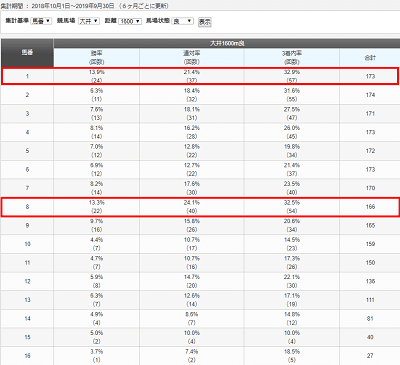This screenshot has width=400, height=365.
Task: Click the 24.1% 連対率 cell in row 8
Action: 192,203
